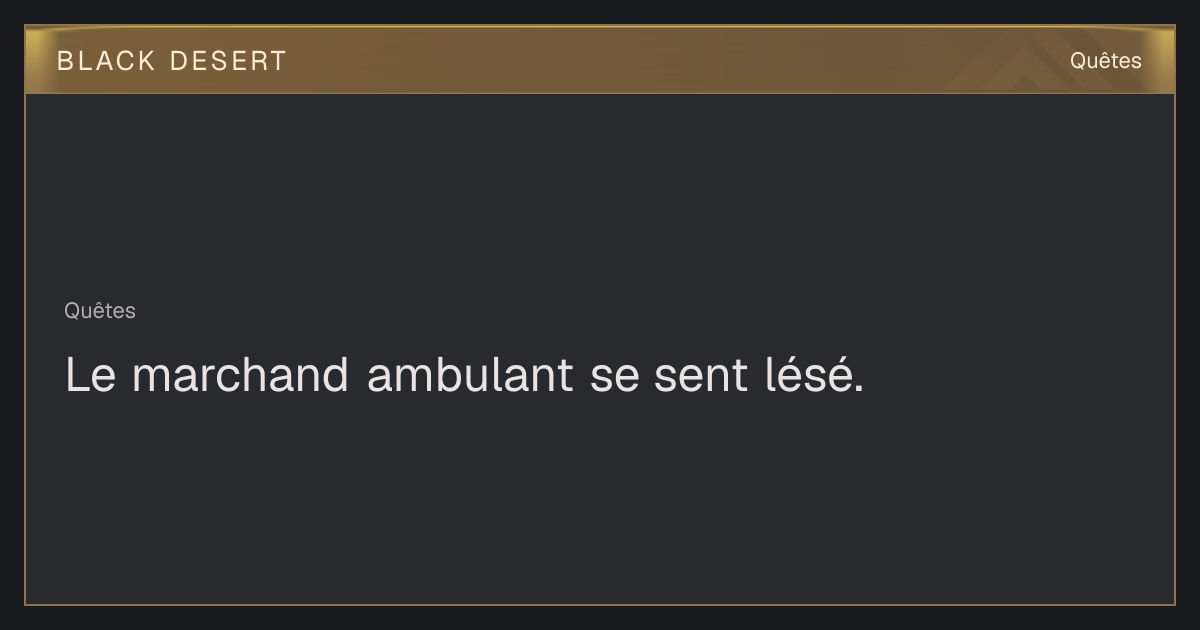Click the word "marchand" in the quest title
The height and width of the screenshot is (630, 1200).
click(240, 375)
